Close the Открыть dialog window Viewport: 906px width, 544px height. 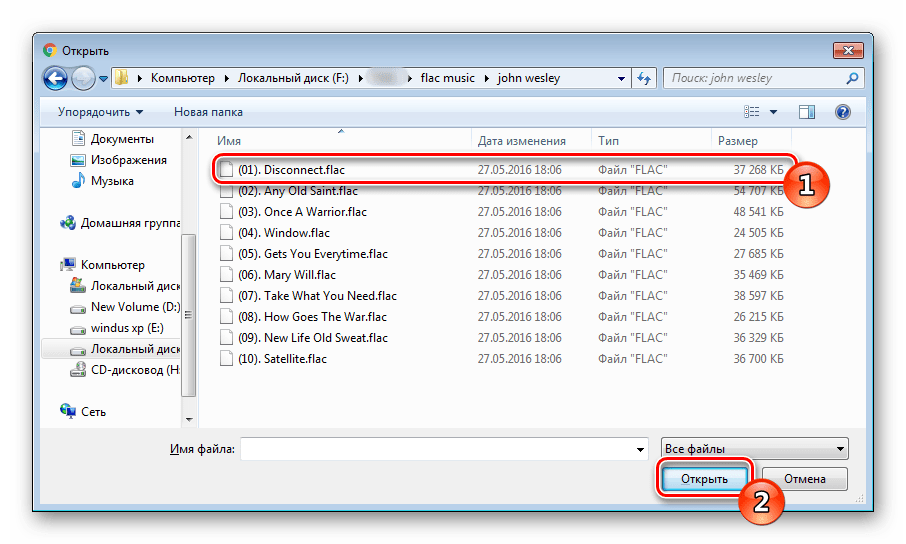(x=848, y=50)
